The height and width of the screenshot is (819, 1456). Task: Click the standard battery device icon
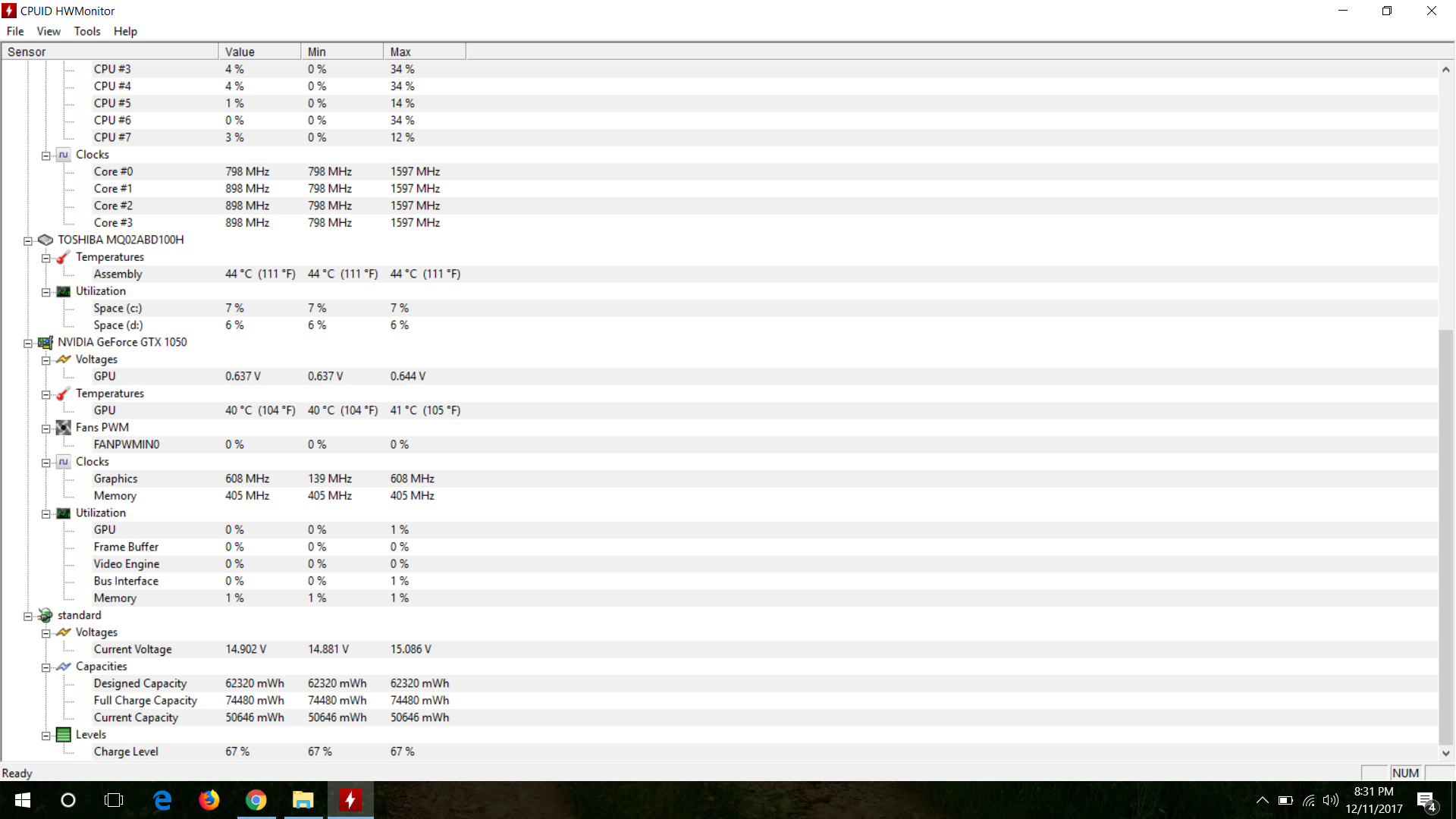click(45, 615)
